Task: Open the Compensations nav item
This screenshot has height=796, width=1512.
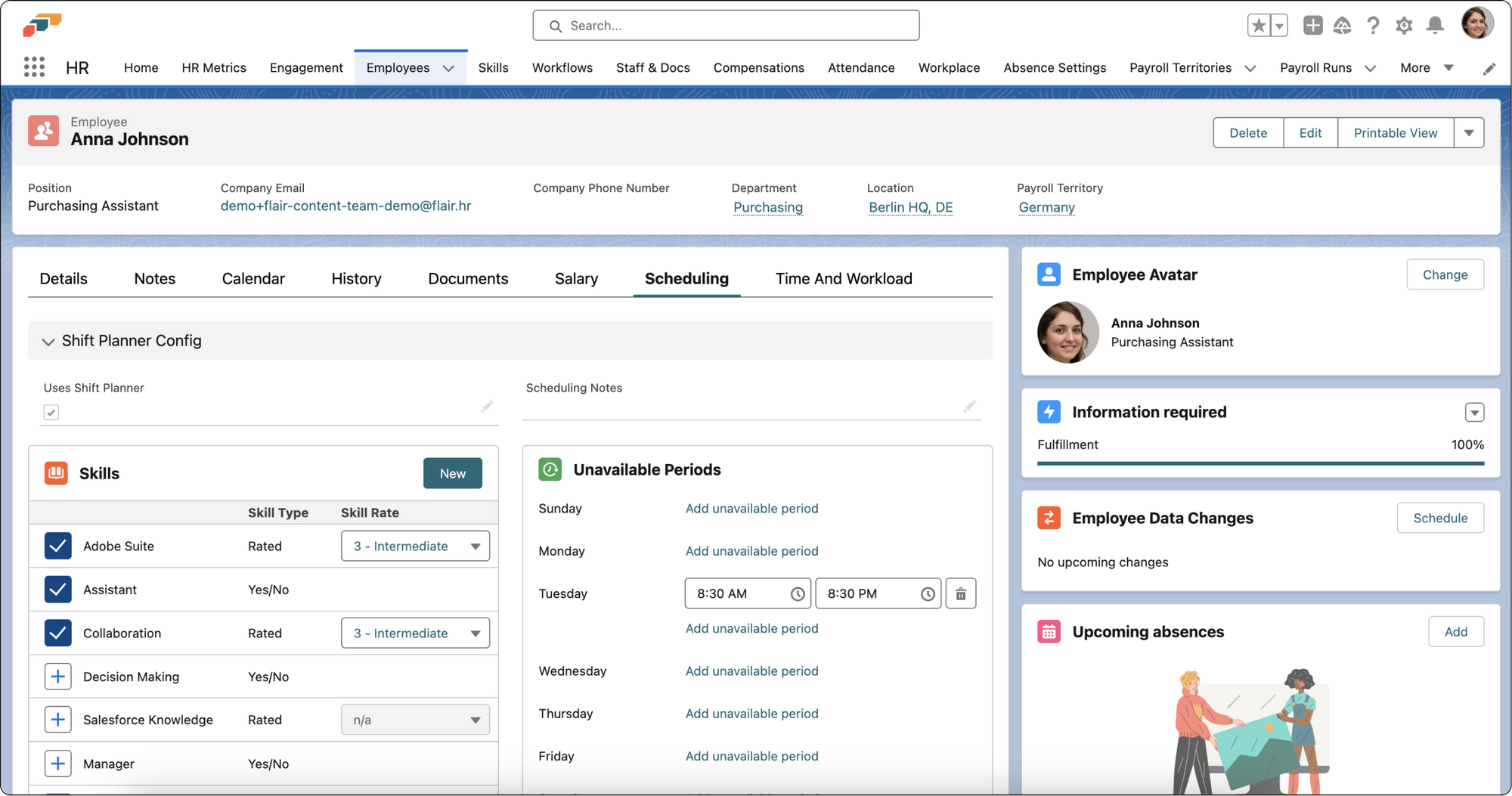Action: [x=758, y=68]
